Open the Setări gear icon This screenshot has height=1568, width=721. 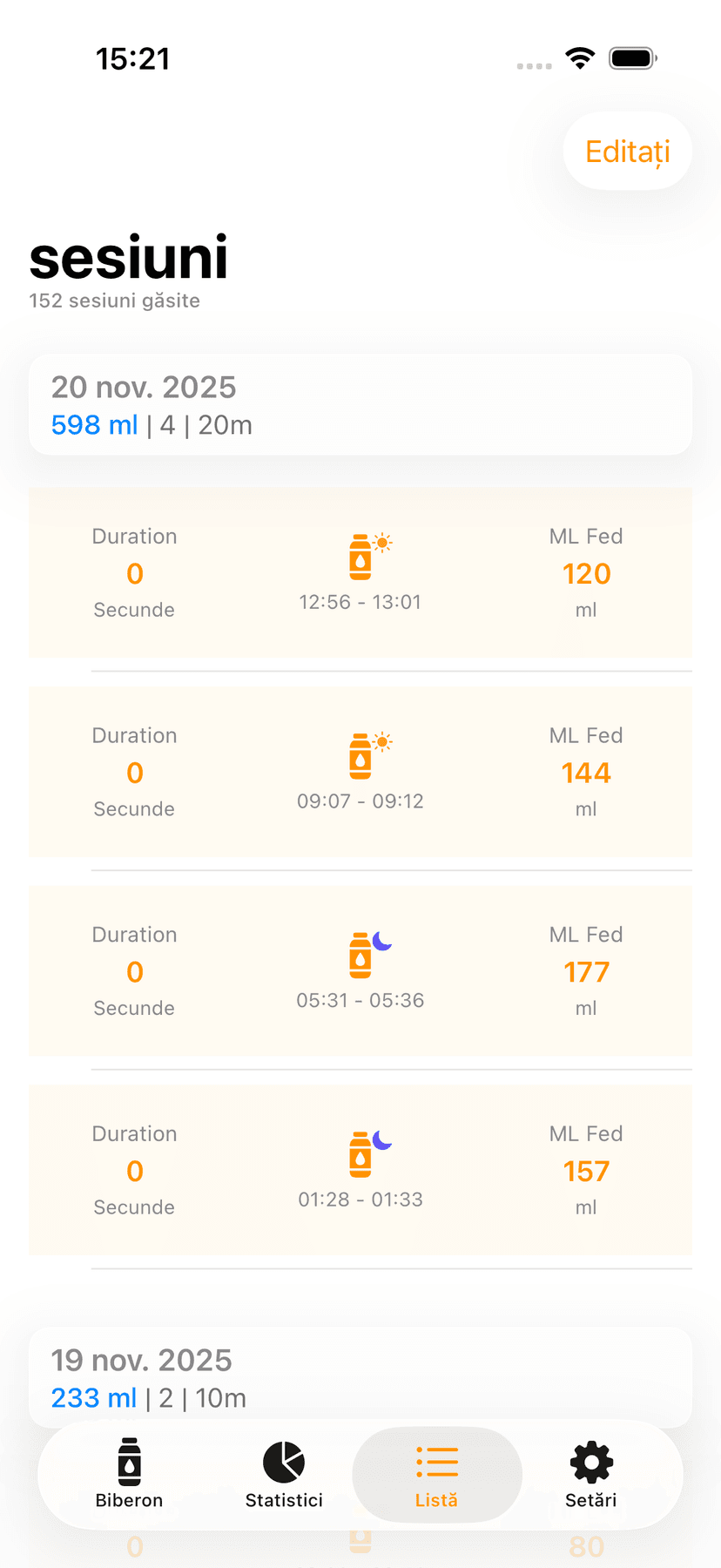[x=591, y=1462]
